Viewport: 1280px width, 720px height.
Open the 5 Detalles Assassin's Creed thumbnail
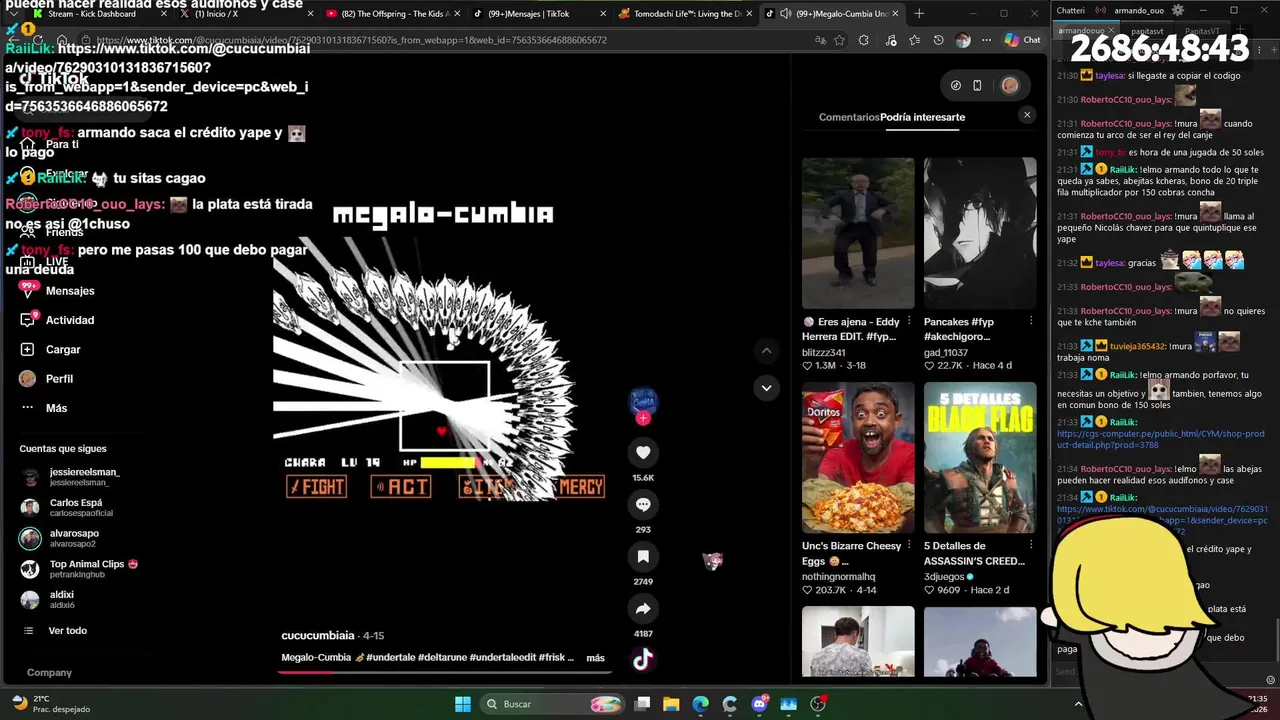pos(980,457)
